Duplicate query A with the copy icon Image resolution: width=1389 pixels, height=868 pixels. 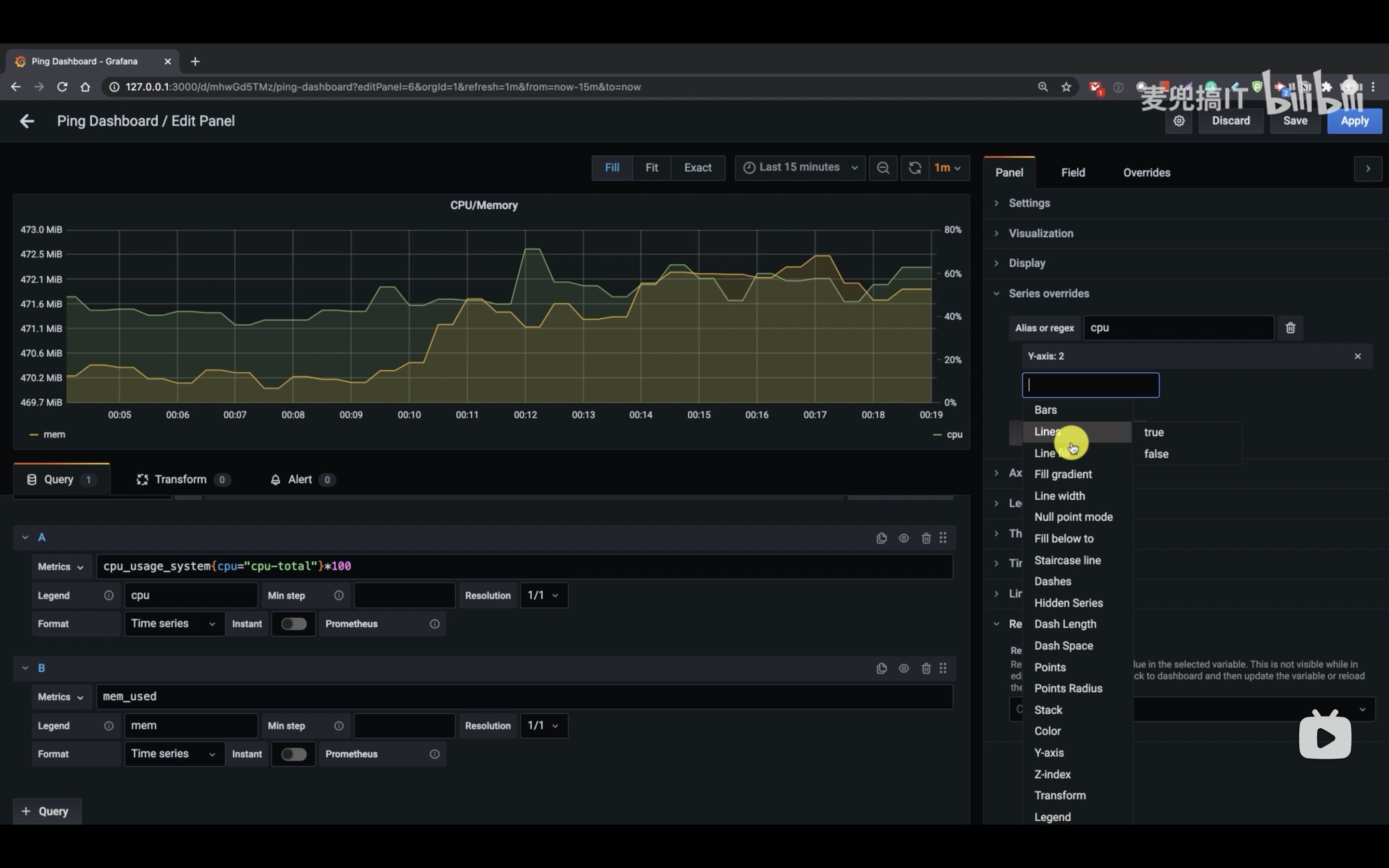pos(881,538)
